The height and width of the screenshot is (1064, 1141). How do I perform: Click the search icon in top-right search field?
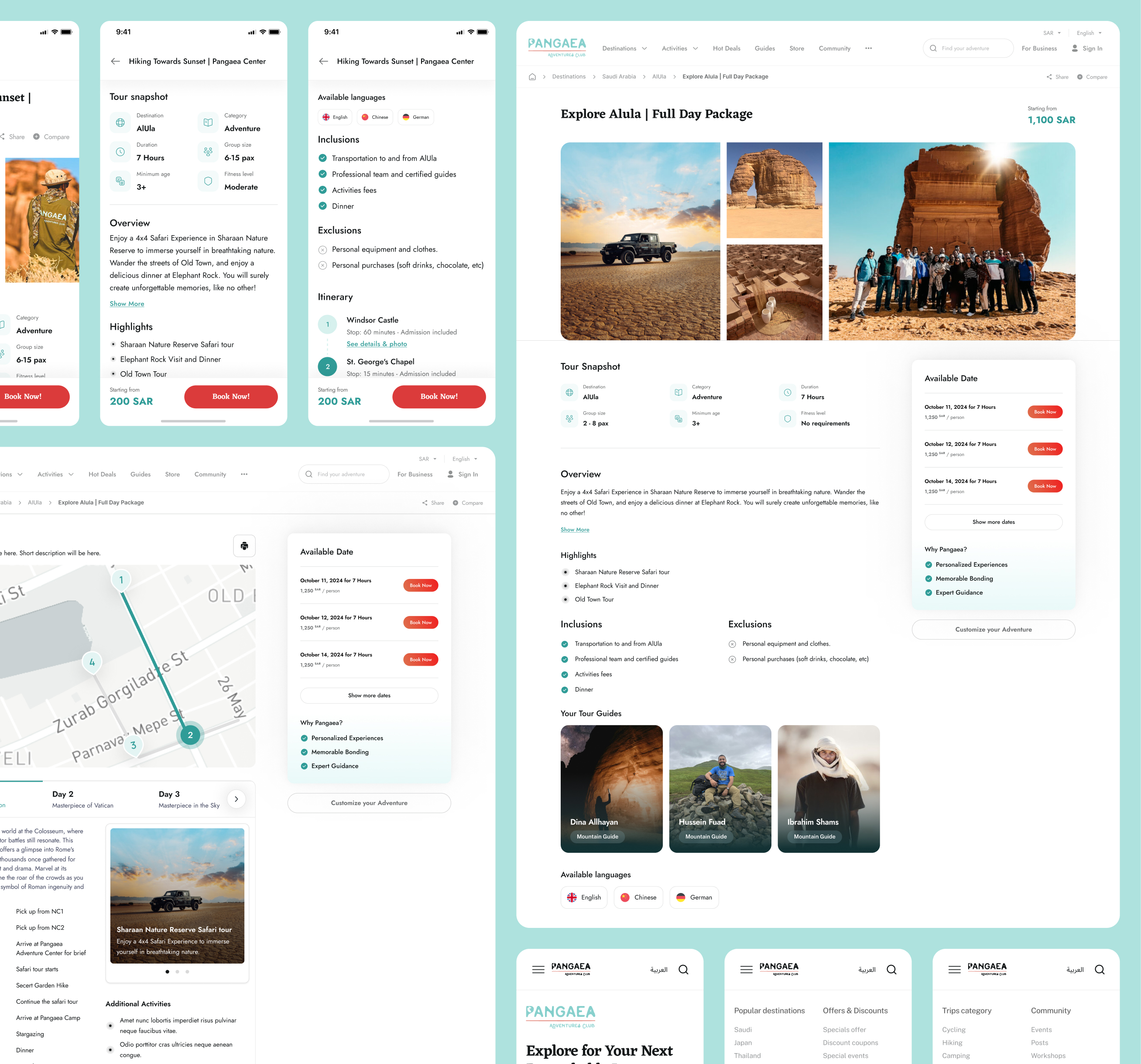coord(933,49)
